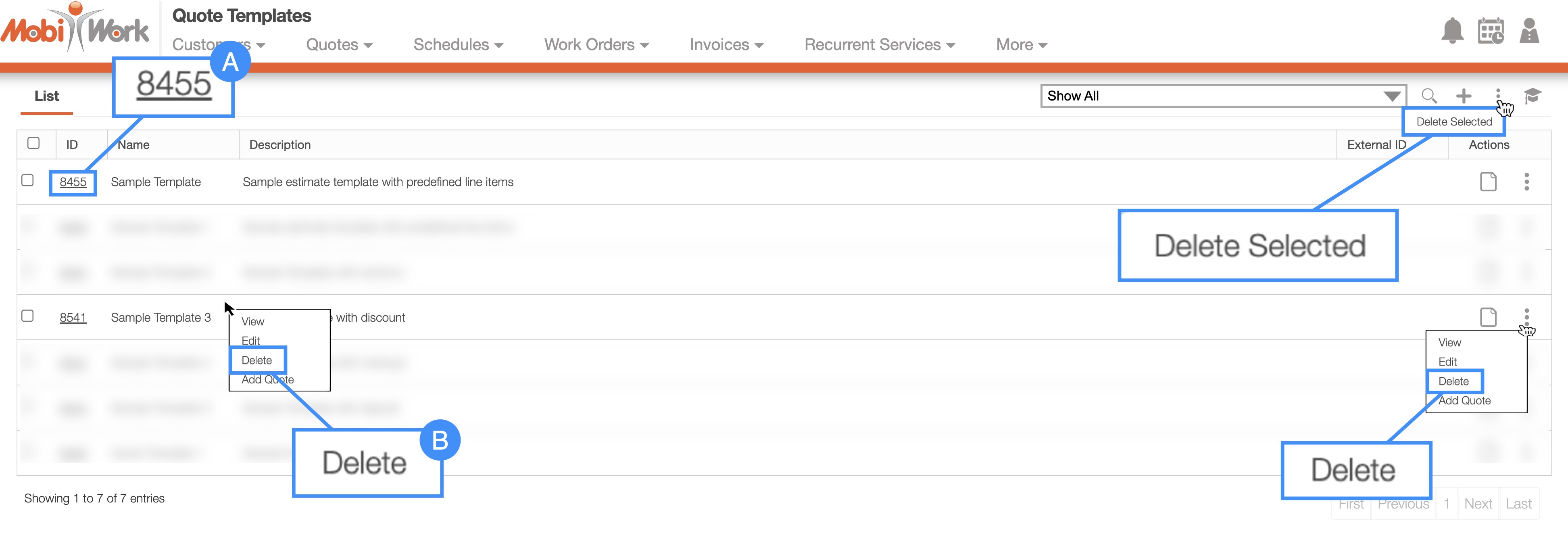Expand the Quotes navigation dropdown
Screen dimensions: 1568x540
tap(338, 45)
